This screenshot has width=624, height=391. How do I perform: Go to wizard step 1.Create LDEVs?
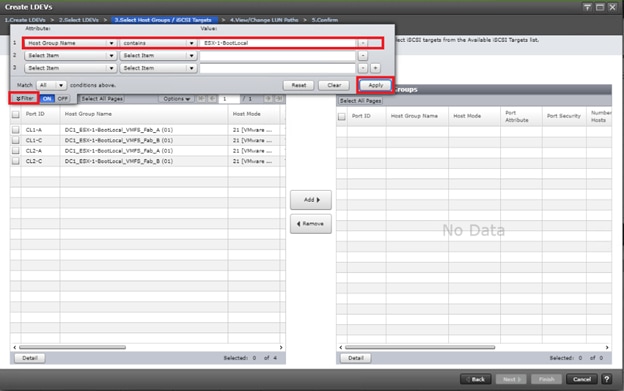click(25, 20)
